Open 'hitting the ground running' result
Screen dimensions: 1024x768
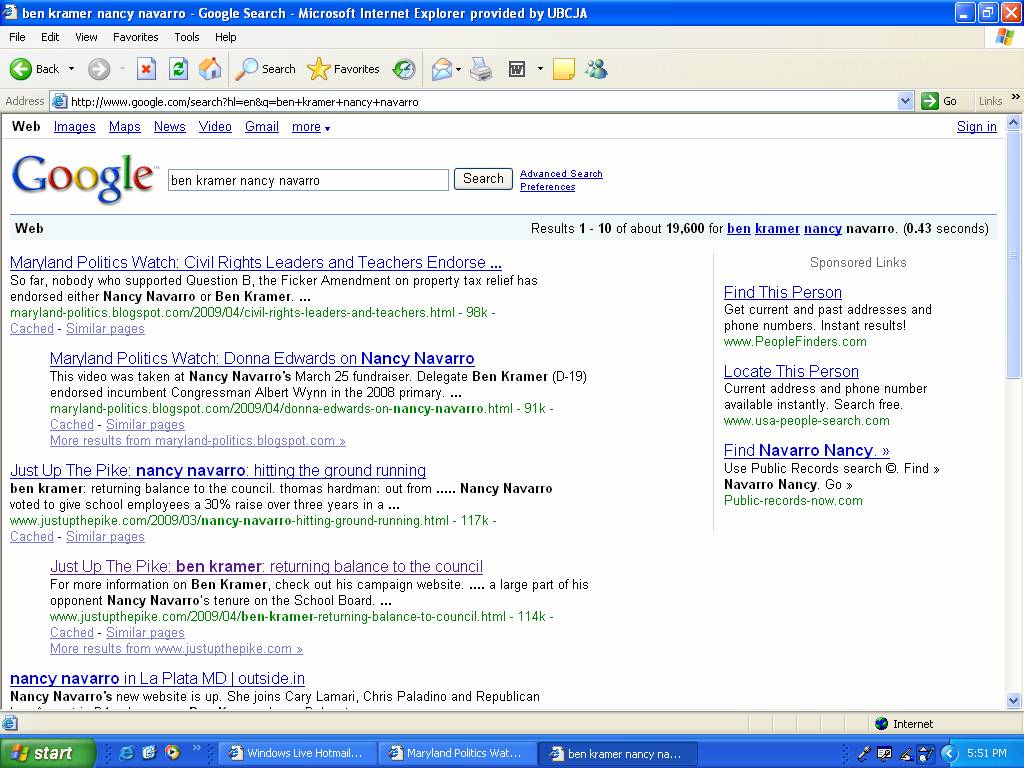[217, 471]
